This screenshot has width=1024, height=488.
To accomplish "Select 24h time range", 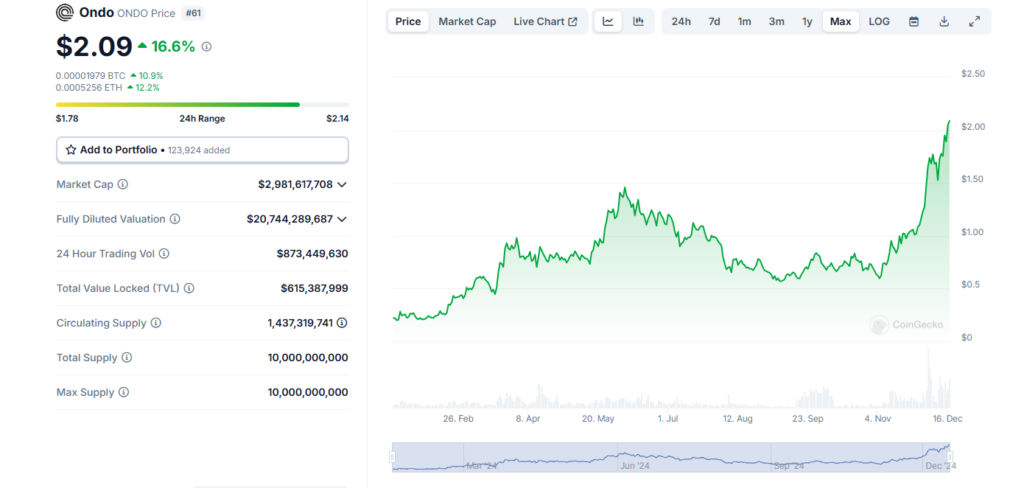I will (681, 22).
